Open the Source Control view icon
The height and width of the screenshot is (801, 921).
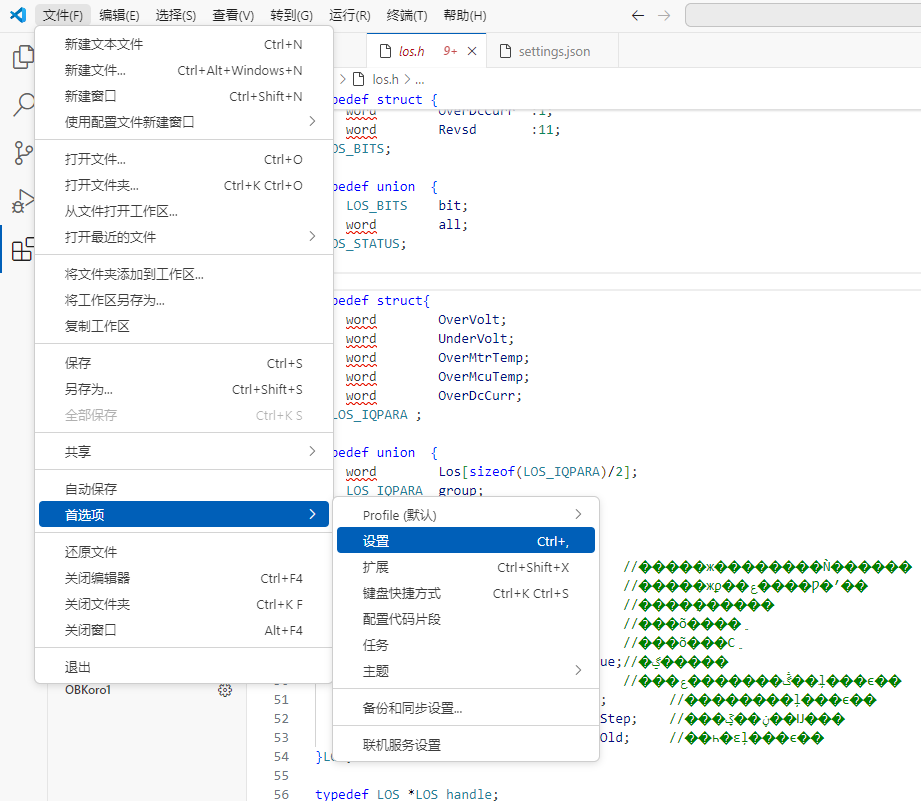[x=23, y=153]
